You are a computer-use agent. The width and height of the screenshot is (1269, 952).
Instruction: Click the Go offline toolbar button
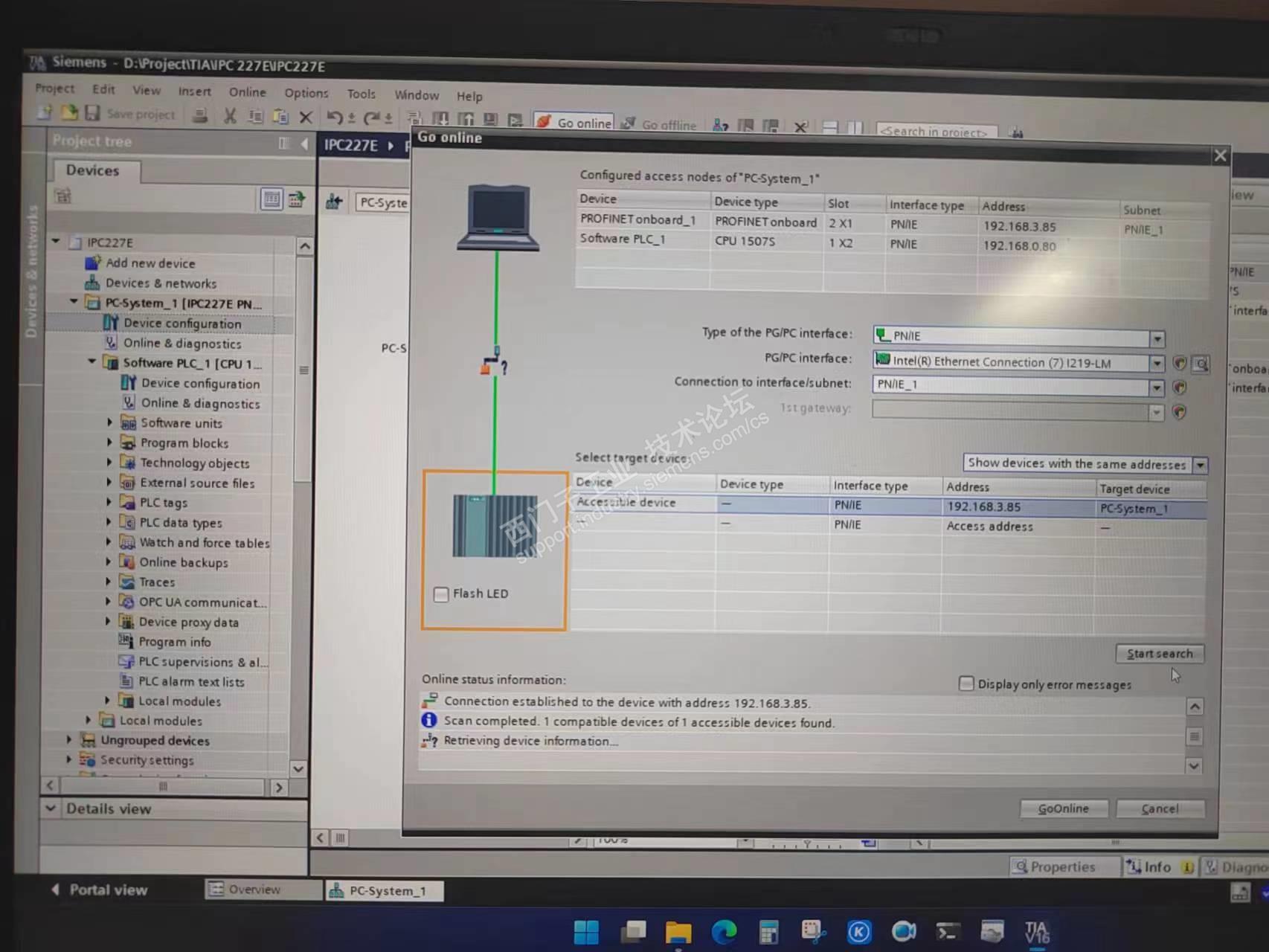point(659,124)
